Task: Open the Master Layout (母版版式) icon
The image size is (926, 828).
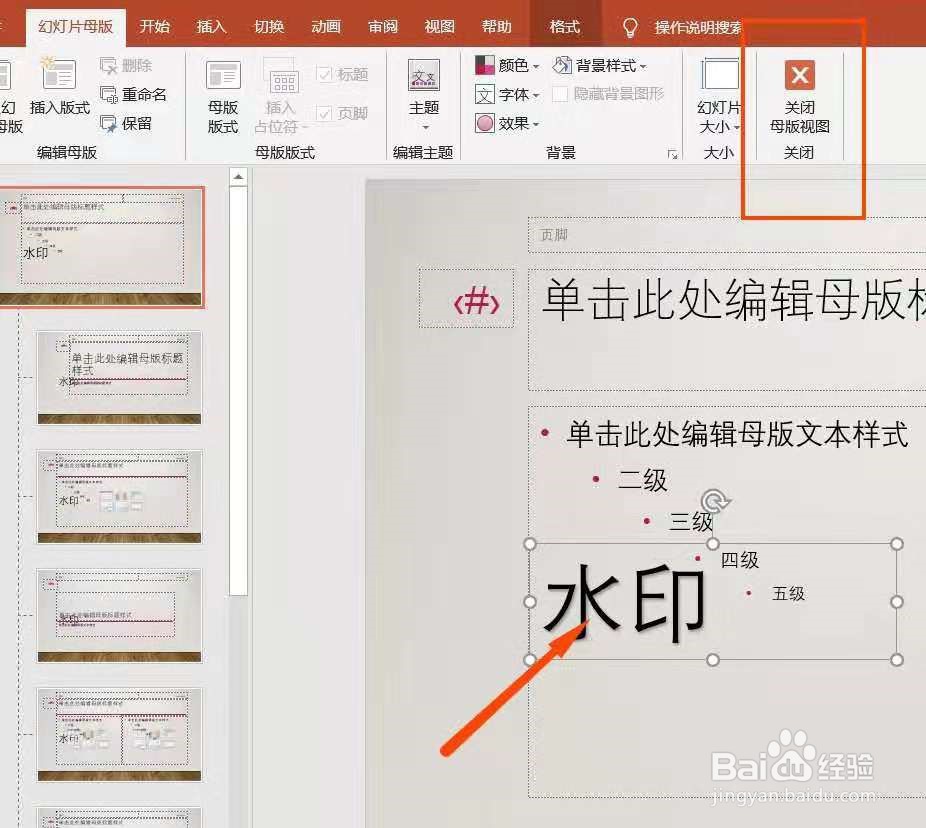Action: pyautogui.click(x=223, y=76)
